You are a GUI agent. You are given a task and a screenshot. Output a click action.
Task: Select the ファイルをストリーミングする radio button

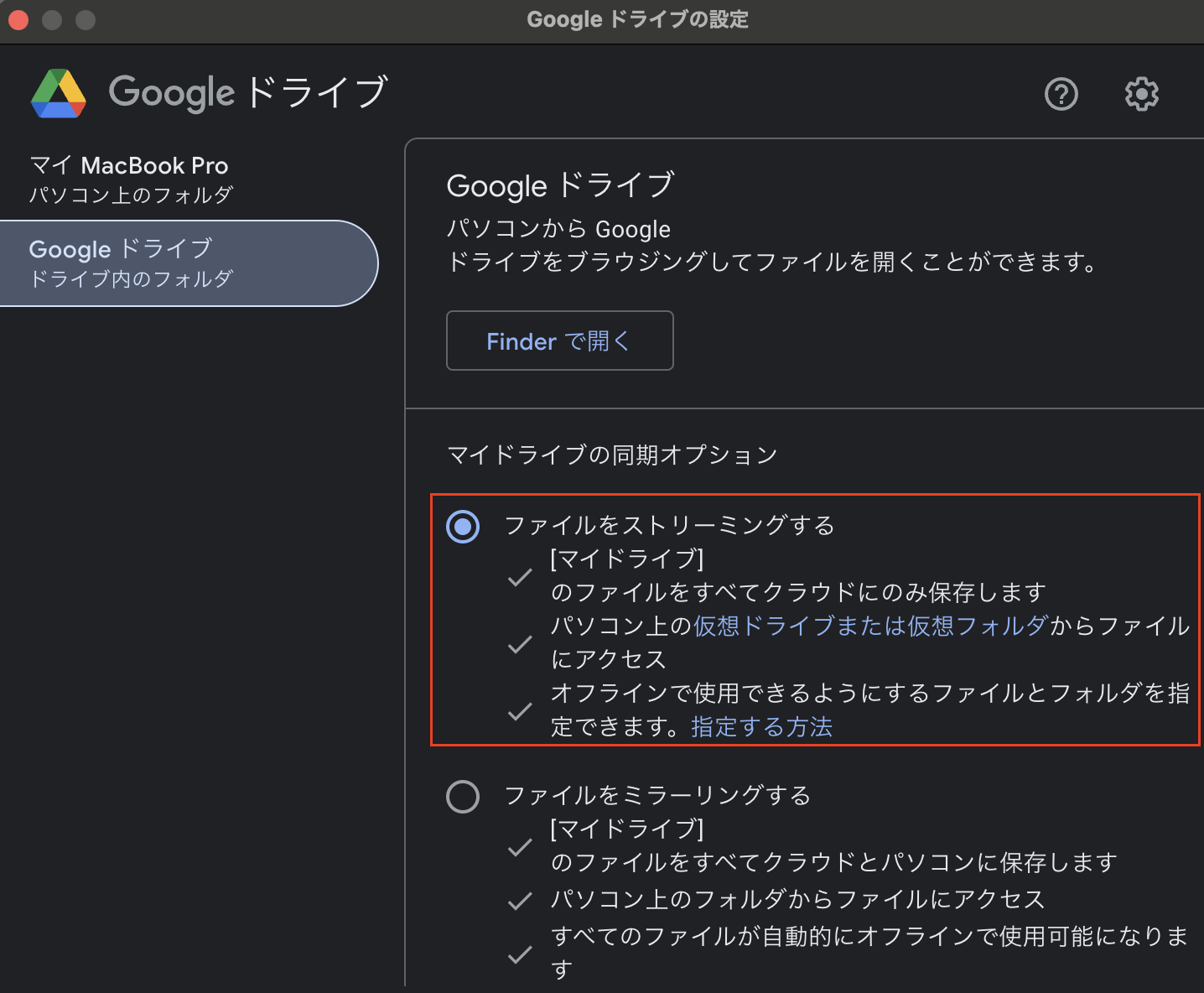click(x=462, y=527)
